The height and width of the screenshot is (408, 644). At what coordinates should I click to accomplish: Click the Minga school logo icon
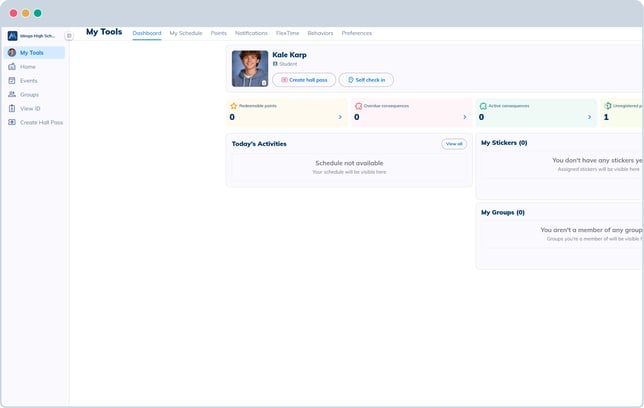click(12, 36)
